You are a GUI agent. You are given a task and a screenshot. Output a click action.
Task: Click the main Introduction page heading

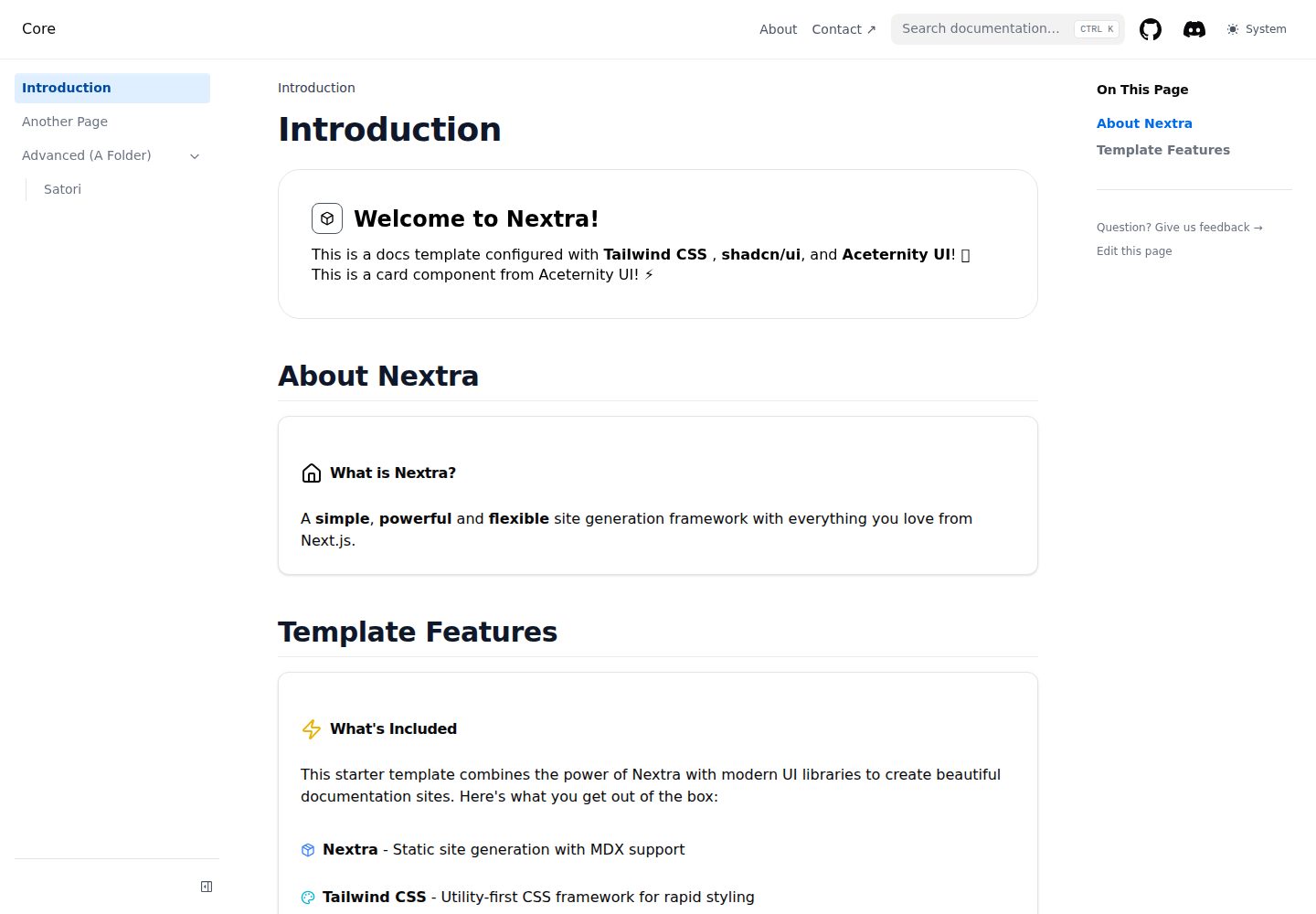(x=389, y=130)
